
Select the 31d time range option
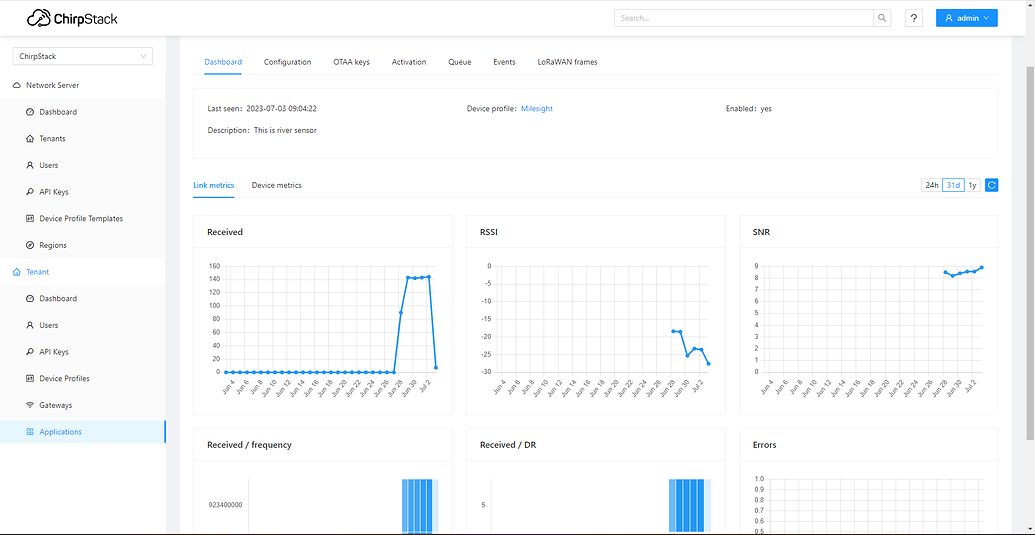953,185
